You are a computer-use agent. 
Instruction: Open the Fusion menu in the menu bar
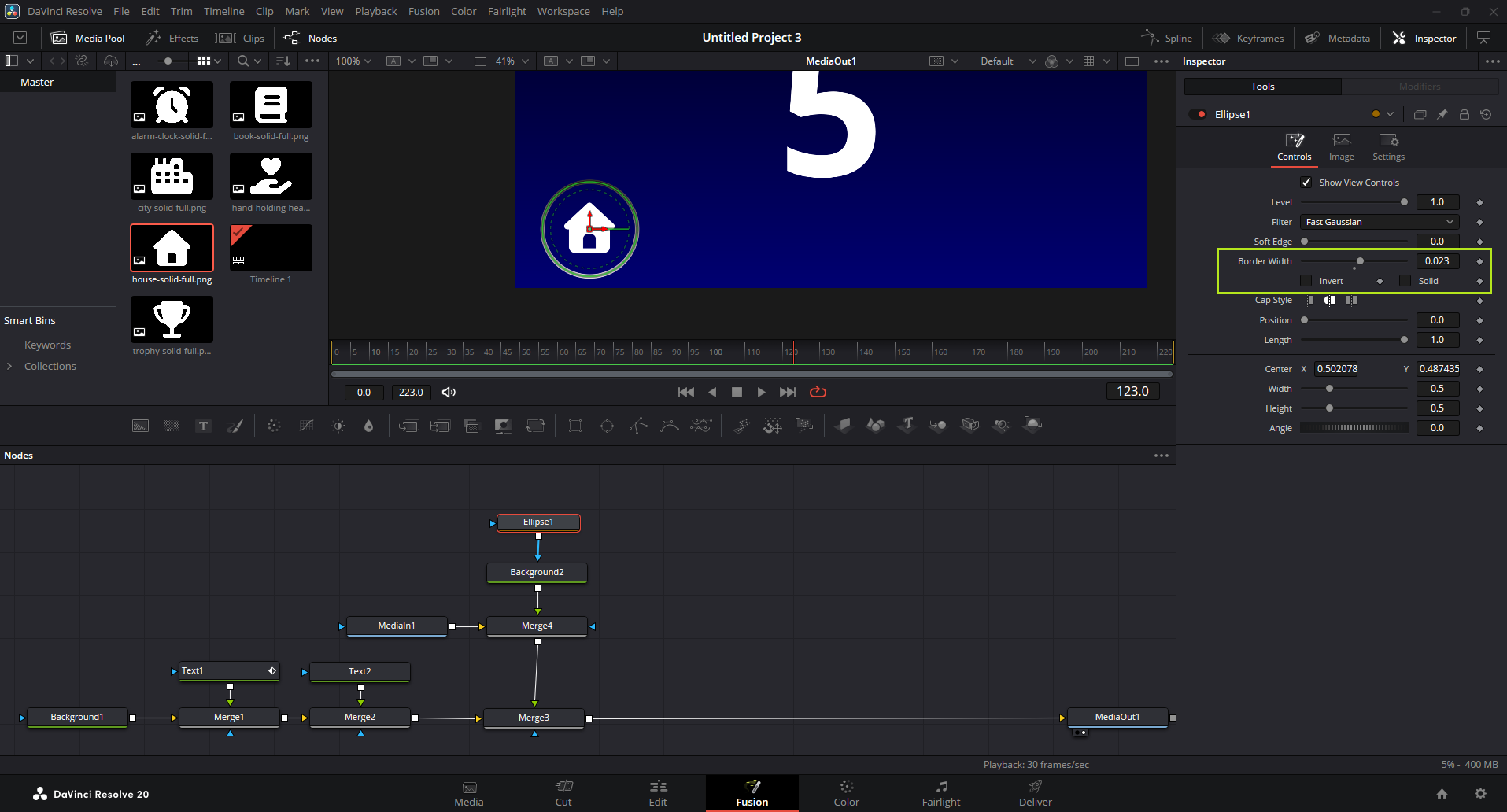(x=423, y=11)
